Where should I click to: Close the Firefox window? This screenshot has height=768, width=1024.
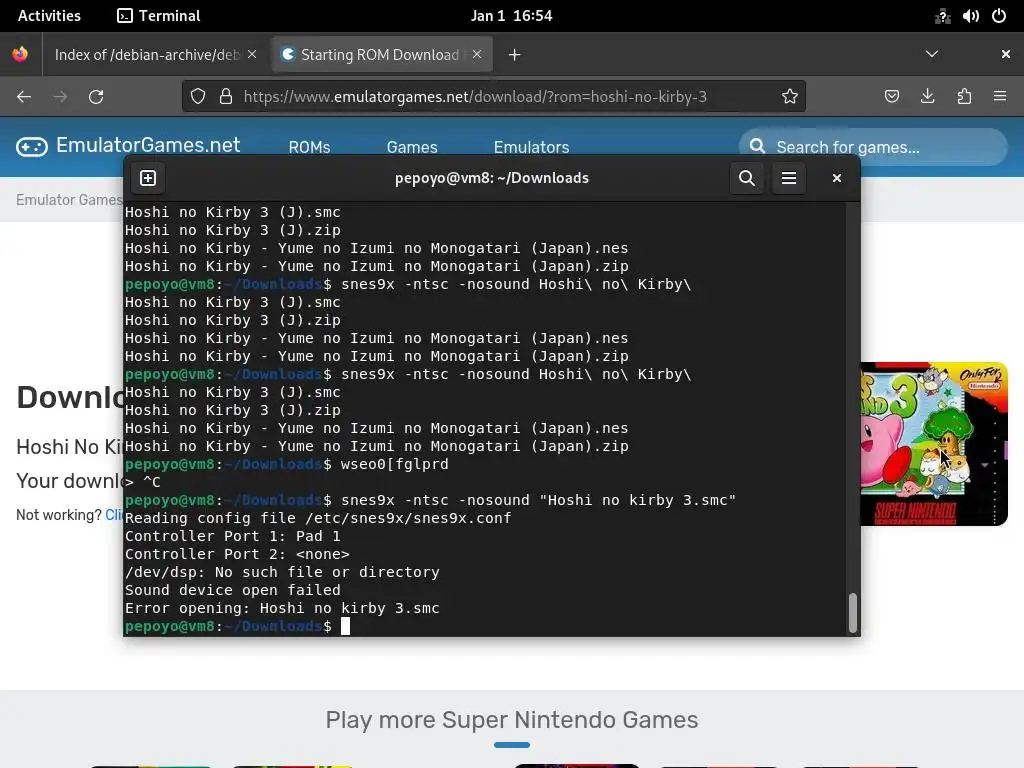1006,54
